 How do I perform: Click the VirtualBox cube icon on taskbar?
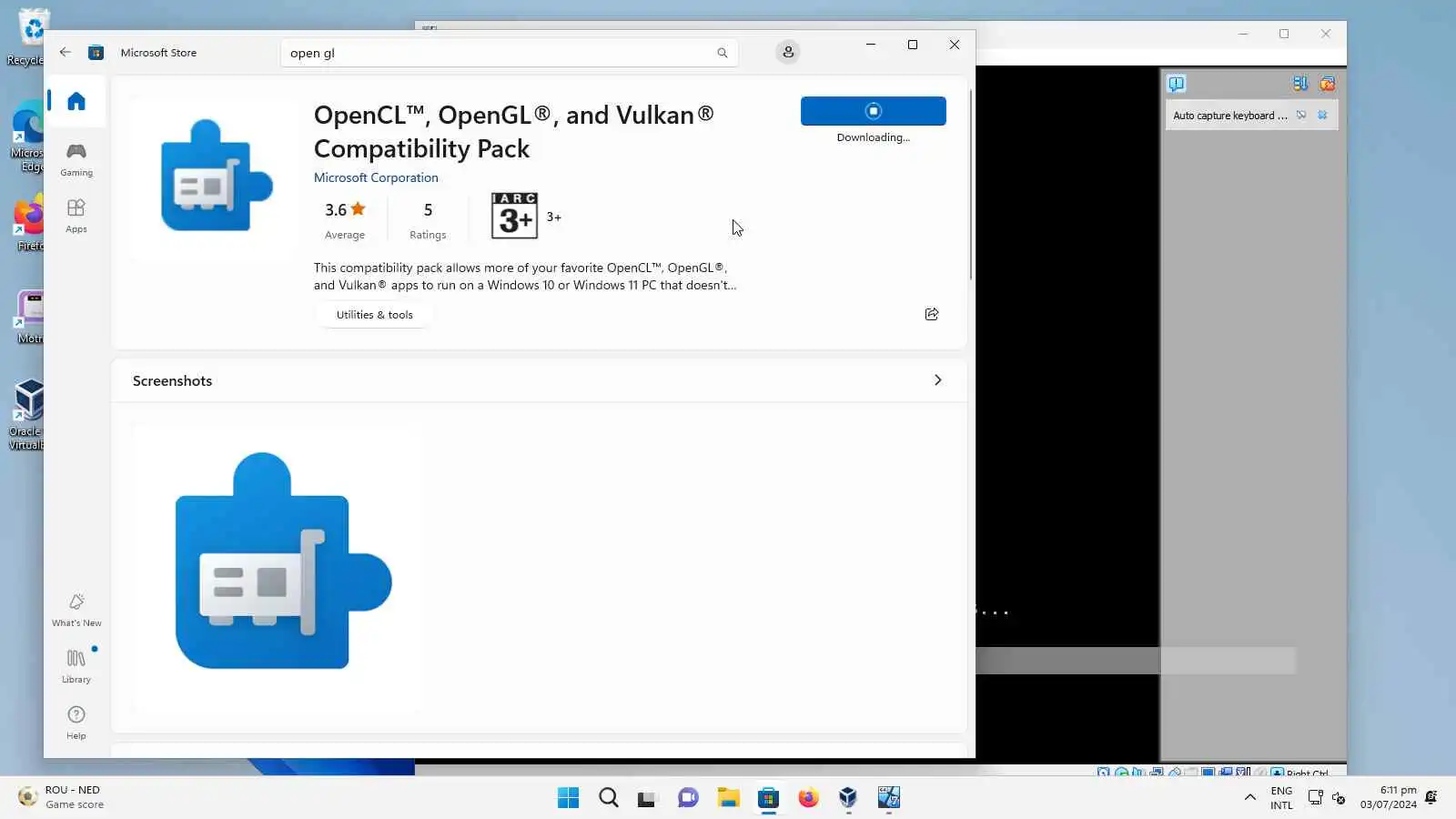point(848,798)
